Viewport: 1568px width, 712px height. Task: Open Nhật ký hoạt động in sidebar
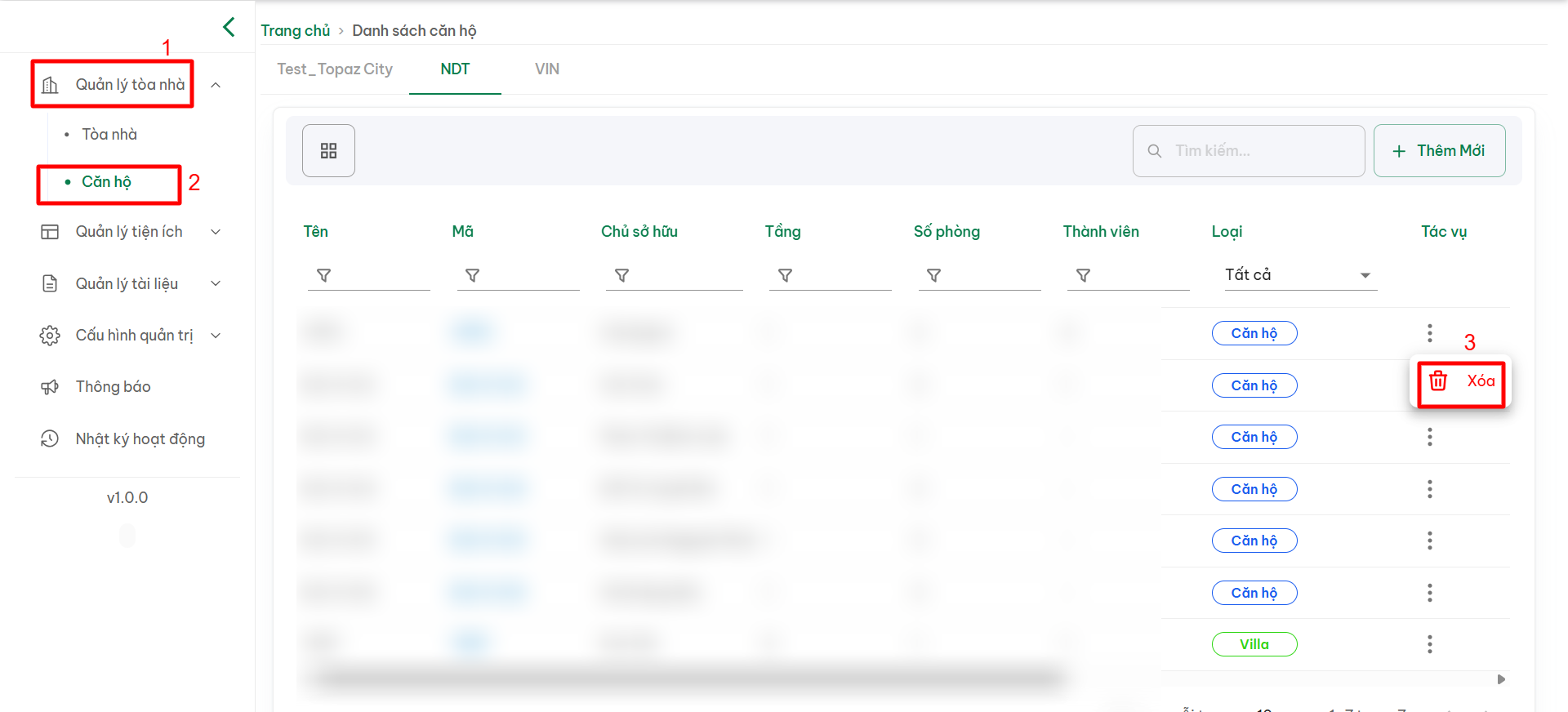140,439
